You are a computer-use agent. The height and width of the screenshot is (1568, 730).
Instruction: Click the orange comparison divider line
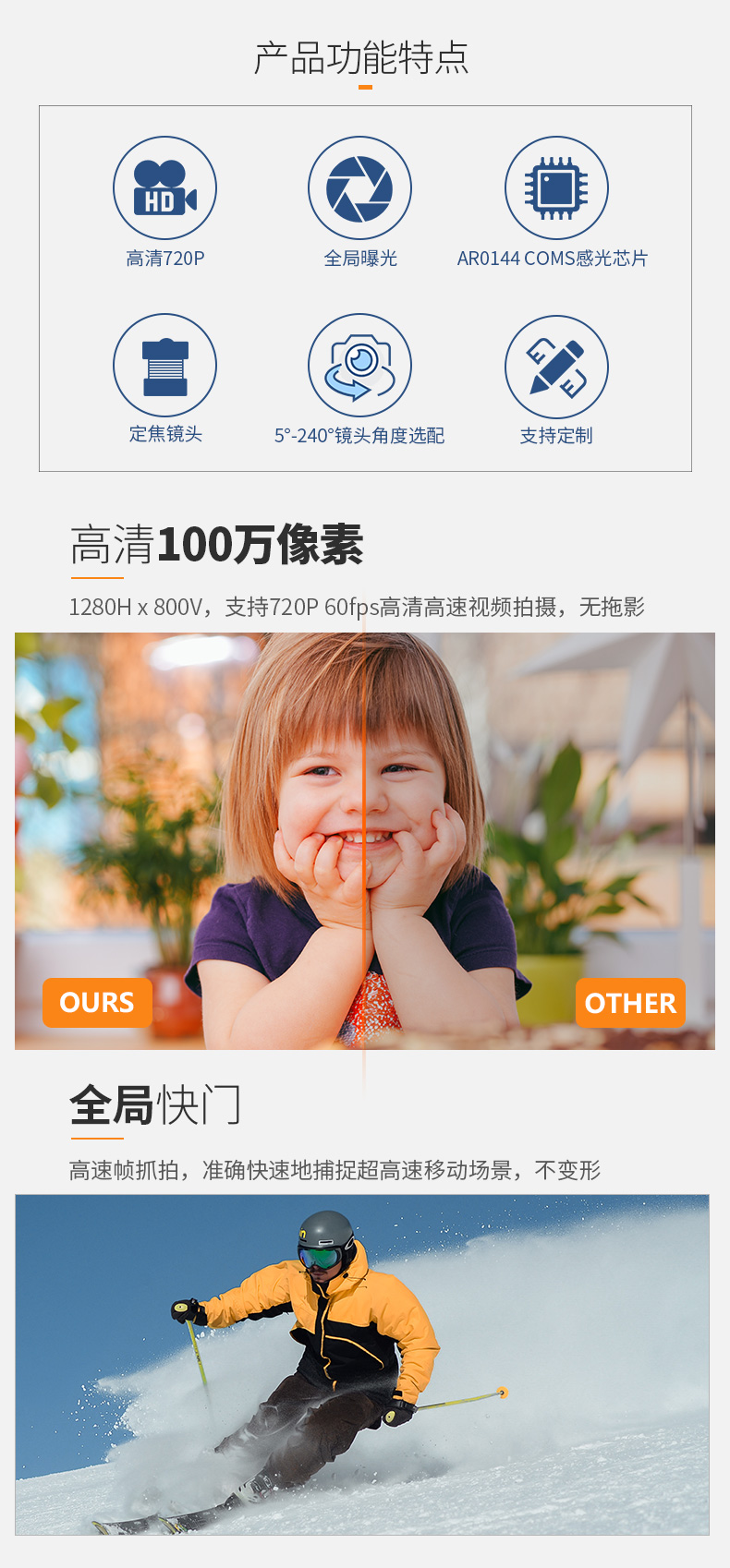pyautogui.click(x=364, y=841)
